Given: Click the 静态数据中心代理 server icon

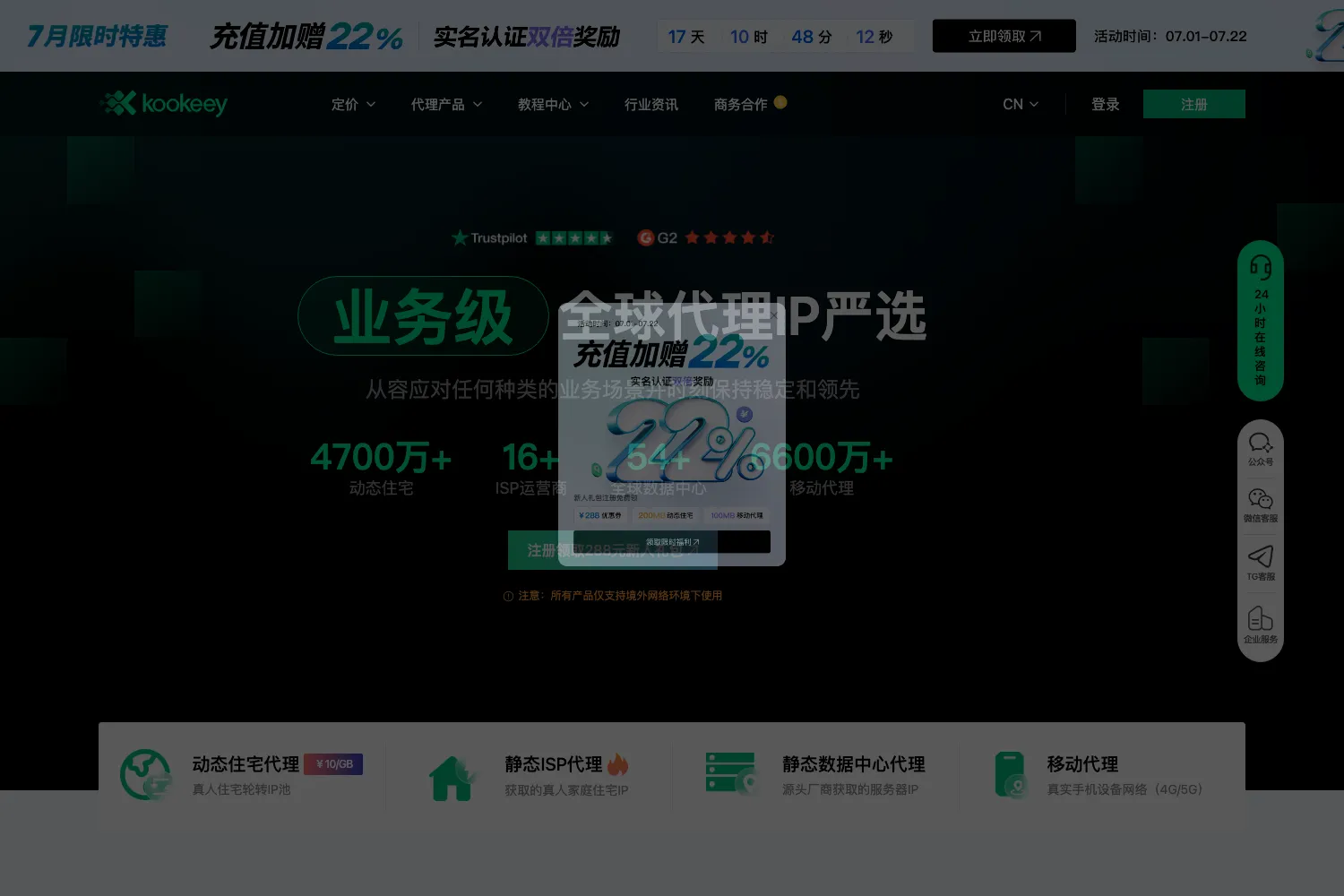Looking at the screenshot, I should point(731,774).
